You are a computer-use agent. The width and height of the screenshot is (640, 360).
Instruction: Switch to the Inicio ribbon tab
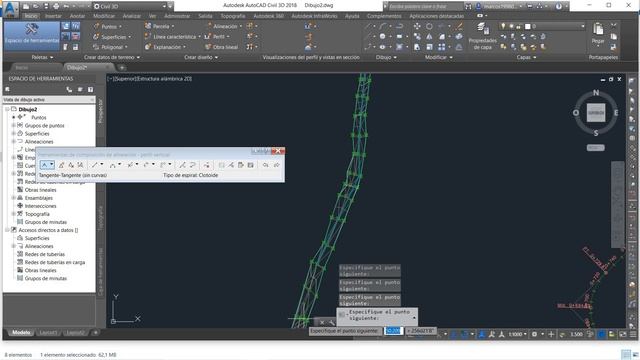[31, 16]
